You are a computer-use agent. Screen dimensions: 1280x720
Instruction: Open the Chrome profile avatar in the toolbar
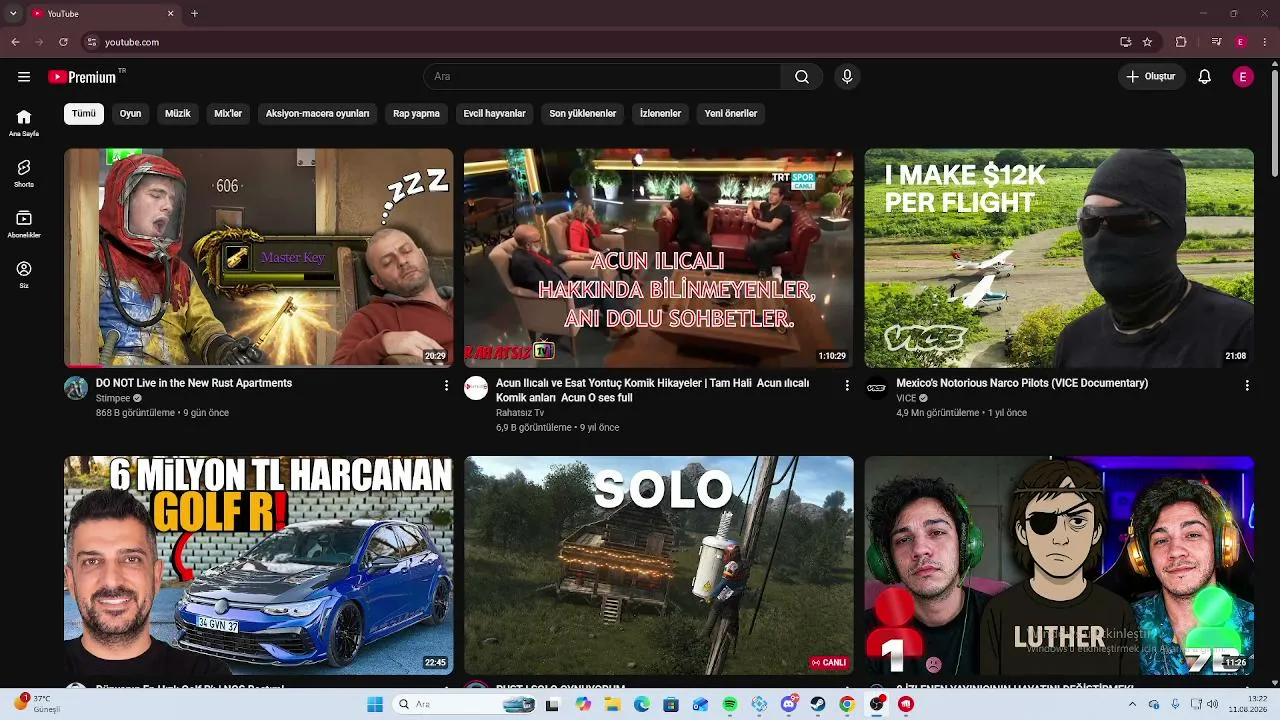[1241, 42]
